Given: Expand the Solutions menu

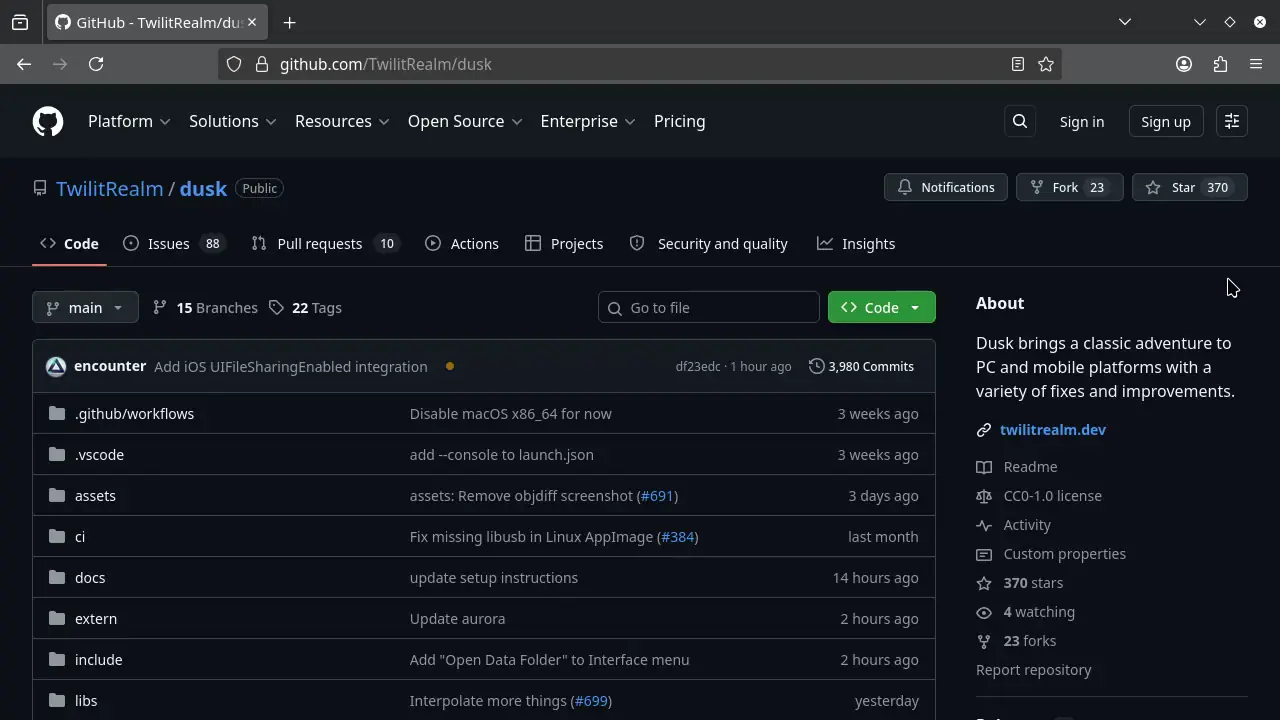Looking at the screenshot, I should [233, 122].
